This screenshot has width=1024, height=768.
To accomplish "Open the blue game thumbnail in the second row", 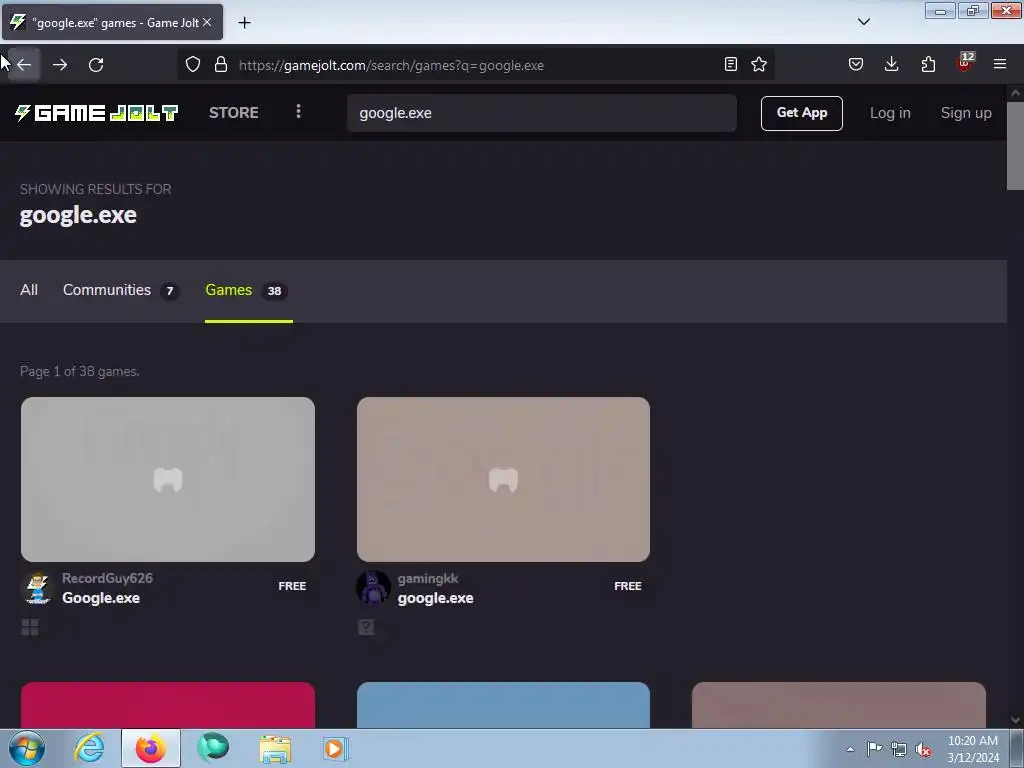I will [504, 705].
